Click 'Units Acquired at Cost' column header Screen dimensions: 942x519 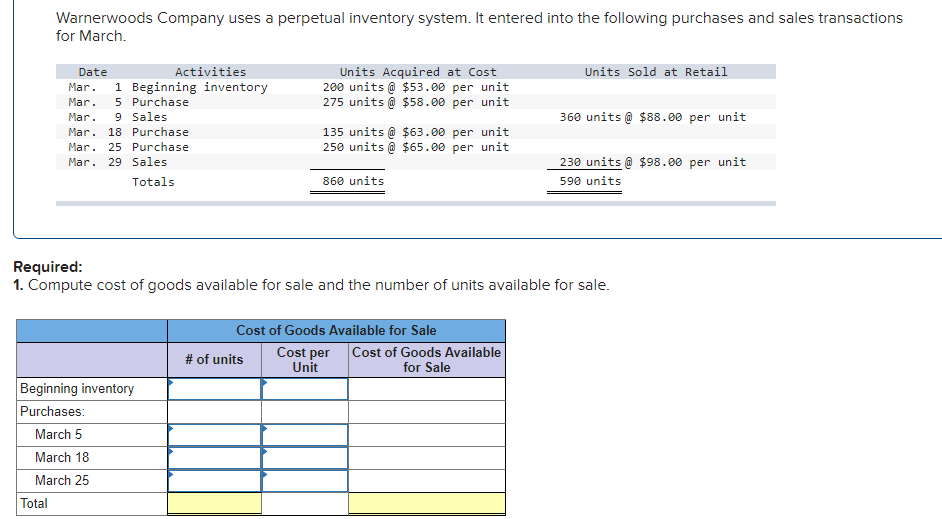pos(418,72)
